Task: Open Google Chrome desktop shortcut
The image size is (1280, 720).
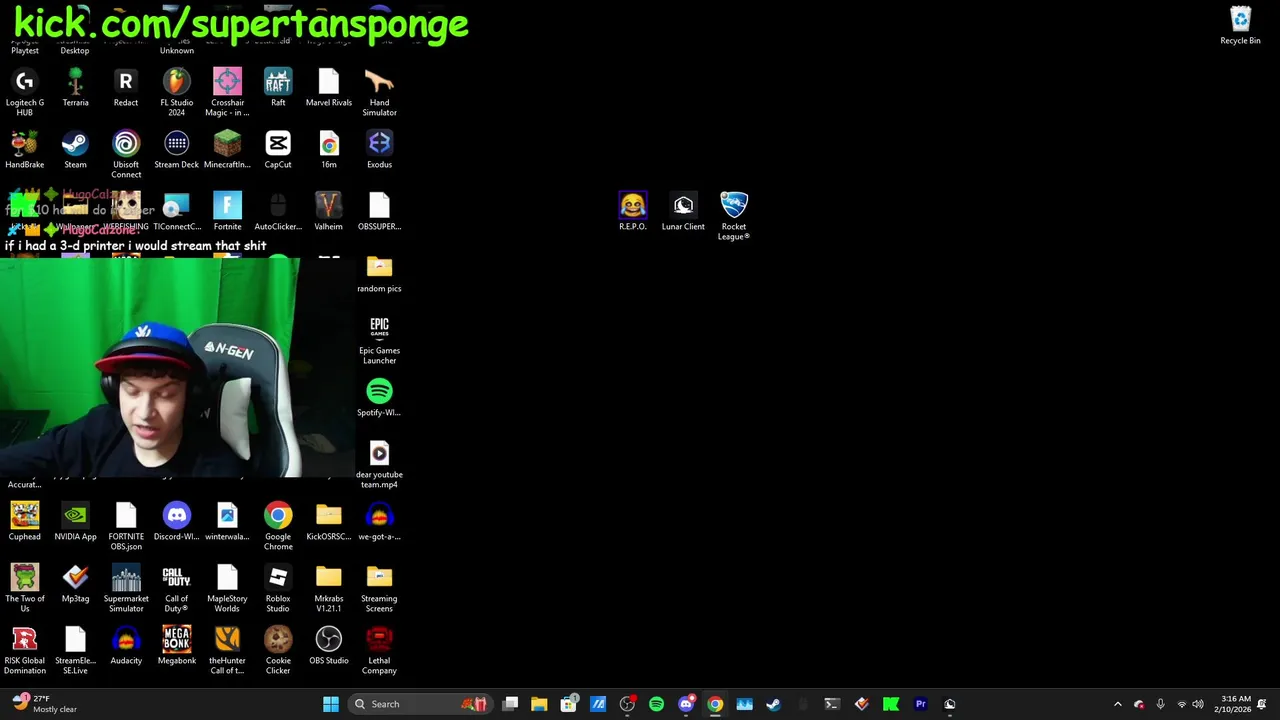Action: point(278,527)
